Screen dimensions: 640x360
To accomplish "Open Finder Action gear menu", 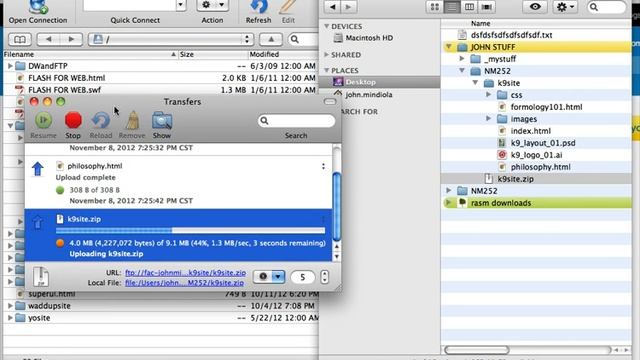I will pyautogui.click(x=565, y=7).
